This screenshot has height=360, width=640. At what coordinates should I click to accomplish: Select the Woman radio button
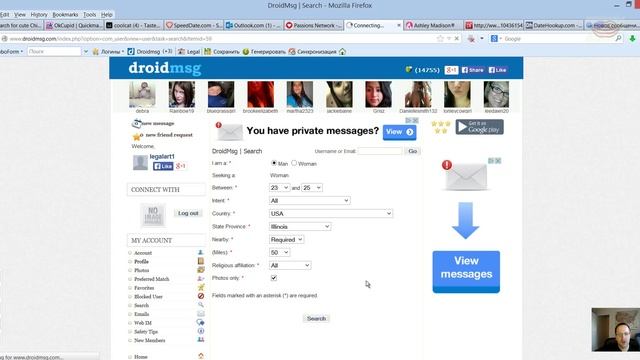(294, 163)
